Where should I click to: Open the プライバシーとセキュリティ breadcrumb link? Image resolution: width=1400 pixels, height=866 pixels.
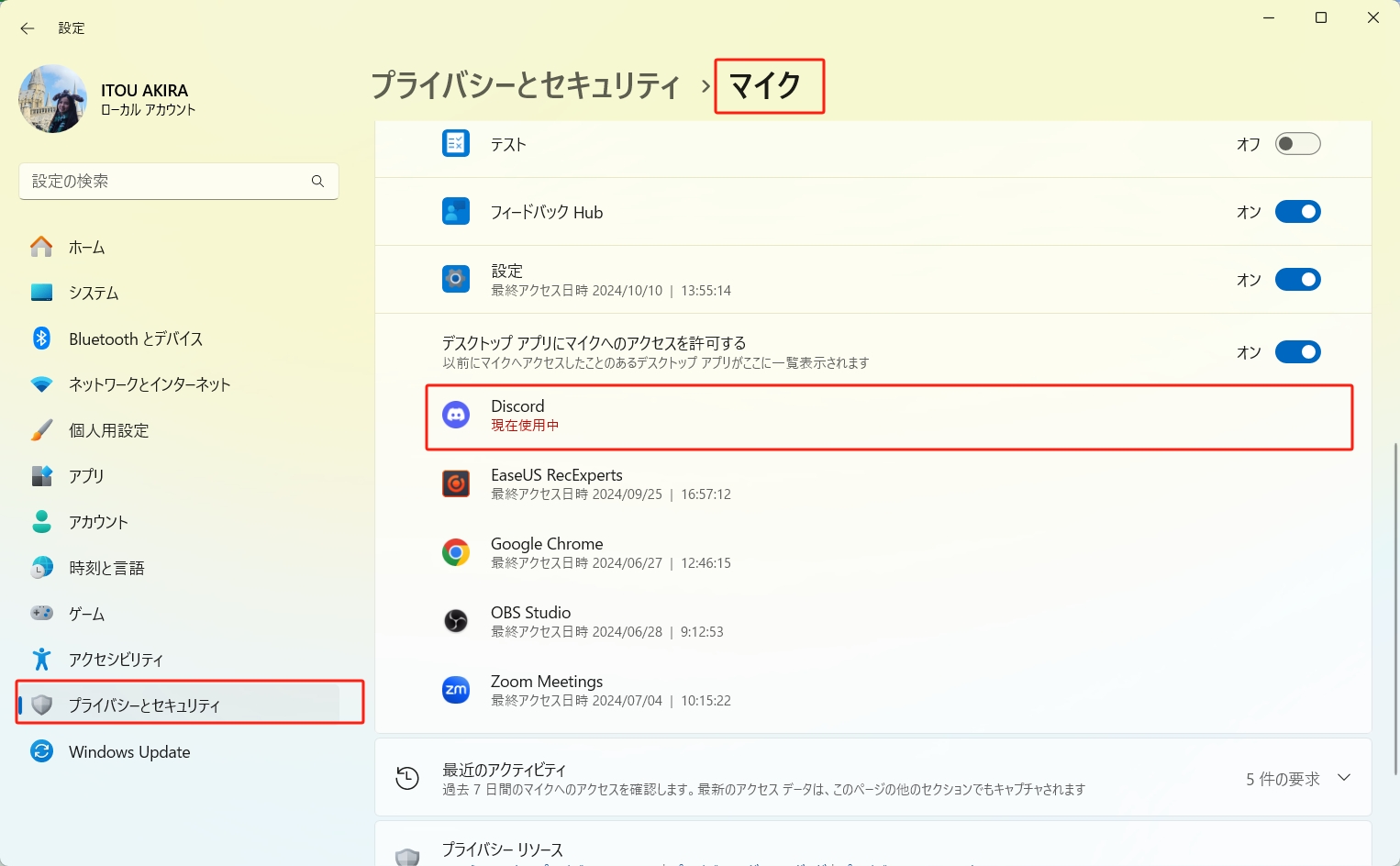(x=528, y=86)
